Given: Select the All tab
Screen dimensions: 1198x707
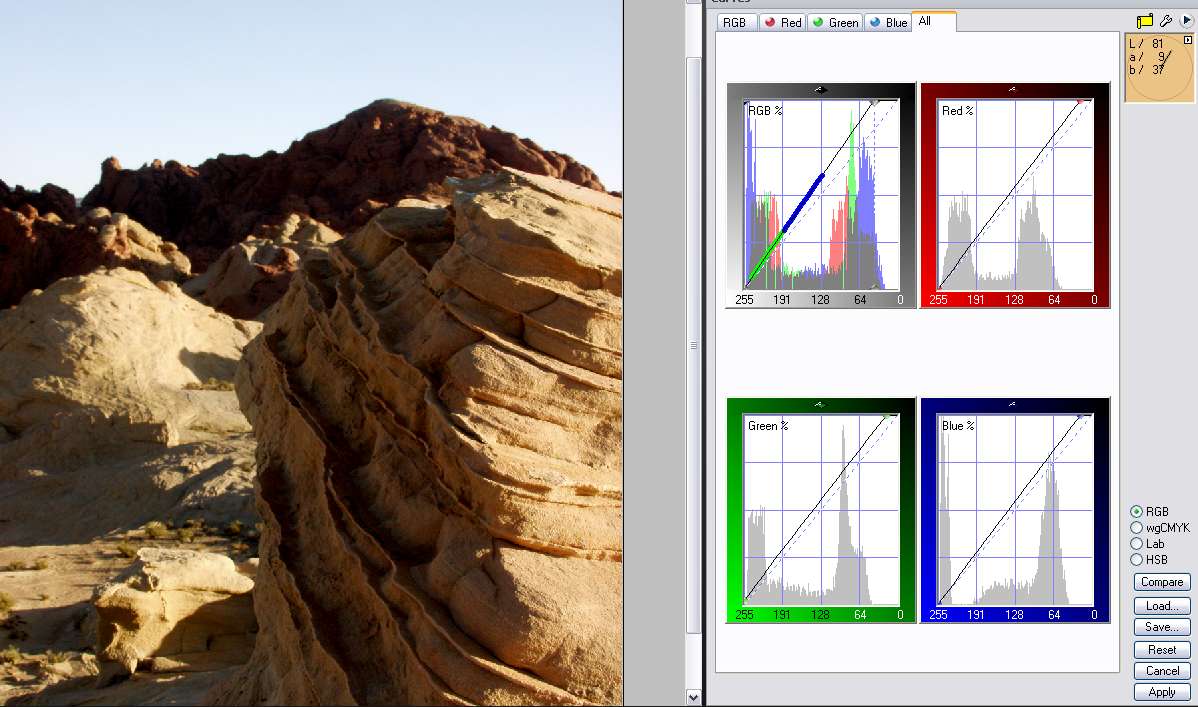Looking at the screenshot, I should click(x=933, y=21).
